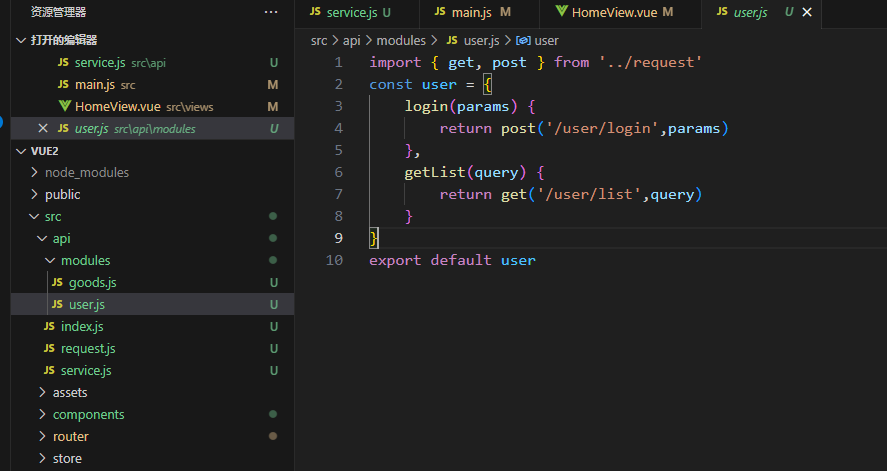Click the Vue icon beside HomeView.vue in open editors
Screen dimensions: 887x471
click(64, 106)
